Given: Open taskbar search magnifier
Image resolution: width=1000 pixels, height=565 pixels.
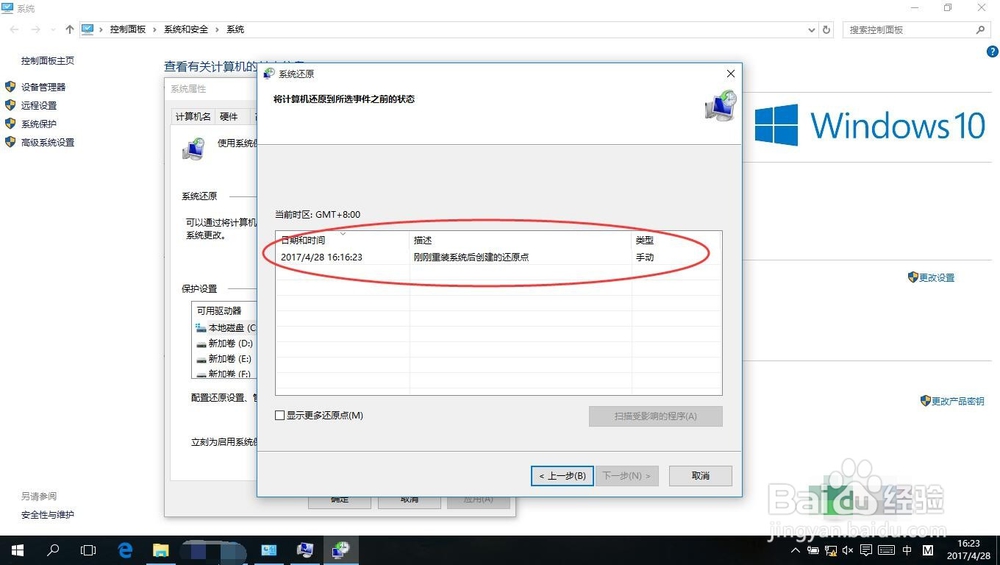Looking at the screenshot, I should click(x=53, y=550).
